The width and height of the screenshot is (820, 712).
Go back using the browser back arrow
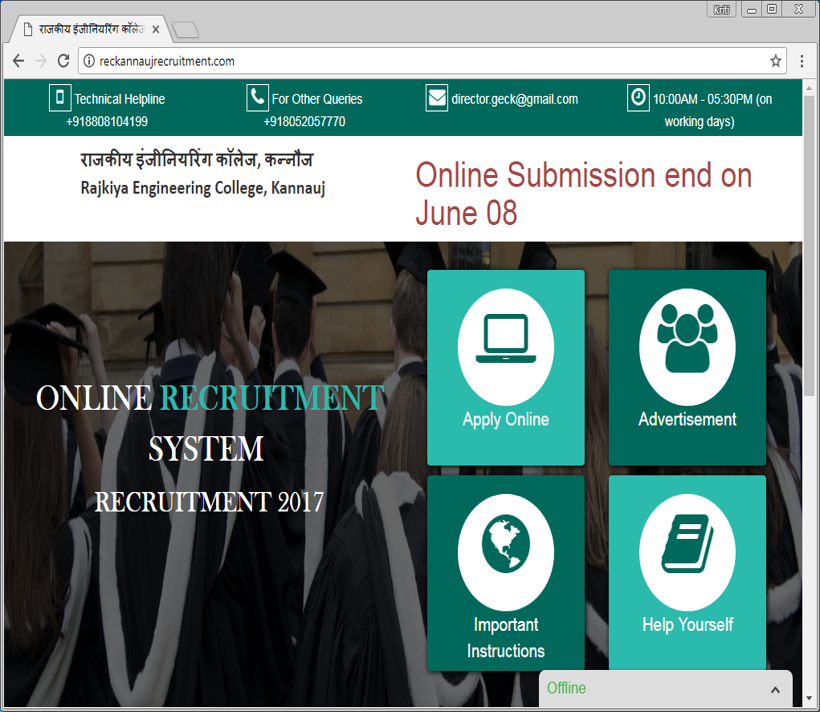[x=19, y=61]
